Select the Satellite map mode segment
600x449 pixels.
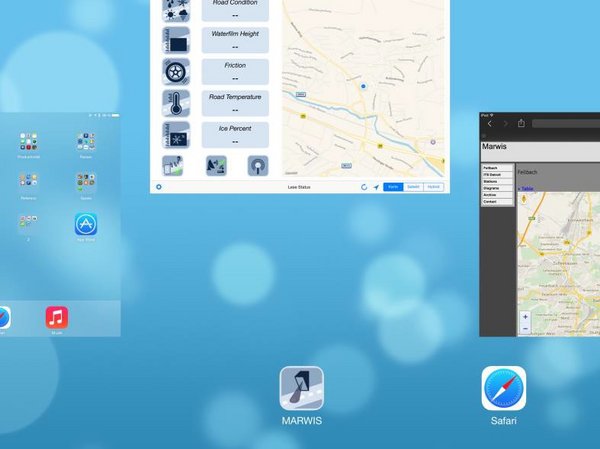[413, 187]
